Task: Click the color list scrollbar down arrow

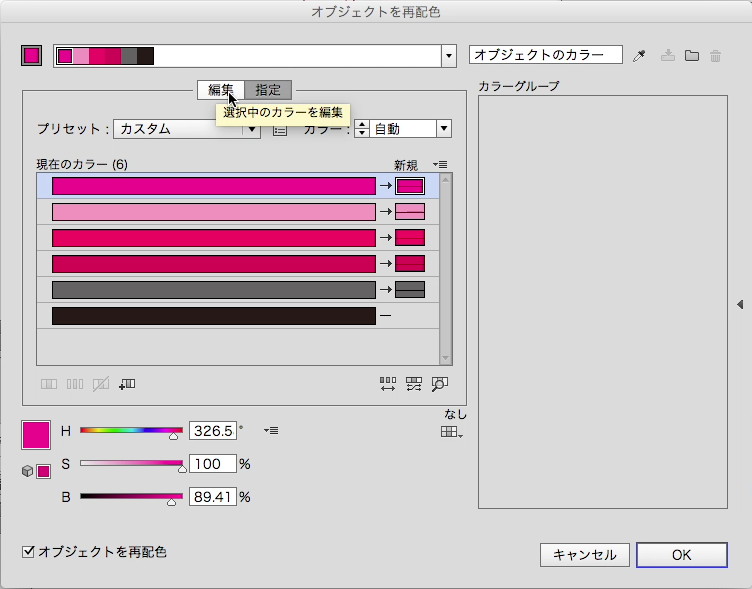Action: pyautogui.click(x=446, y=358)
